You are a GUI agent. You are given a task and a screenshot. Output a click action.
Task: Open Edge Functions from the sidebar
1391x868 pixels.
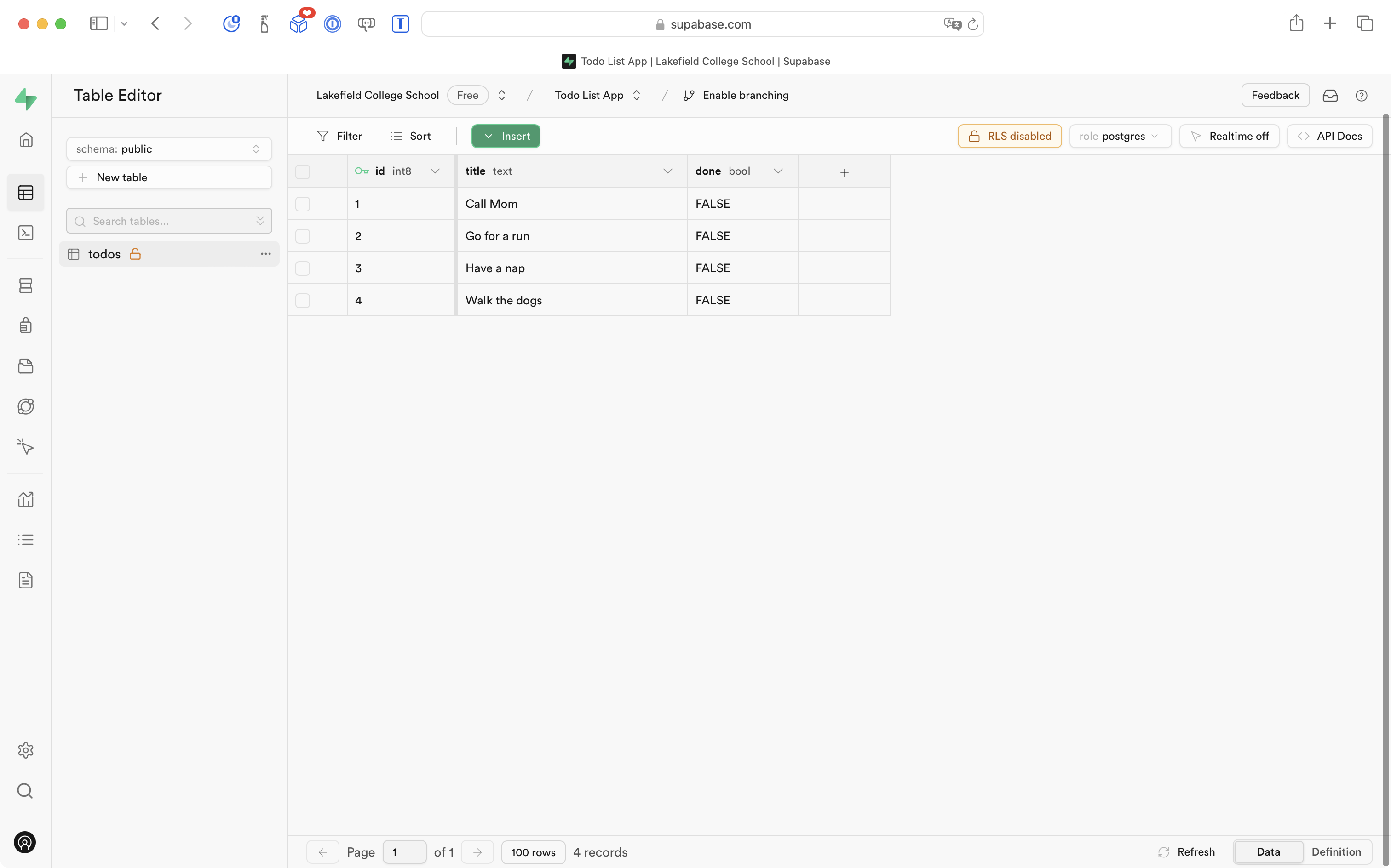coord(26,406)
